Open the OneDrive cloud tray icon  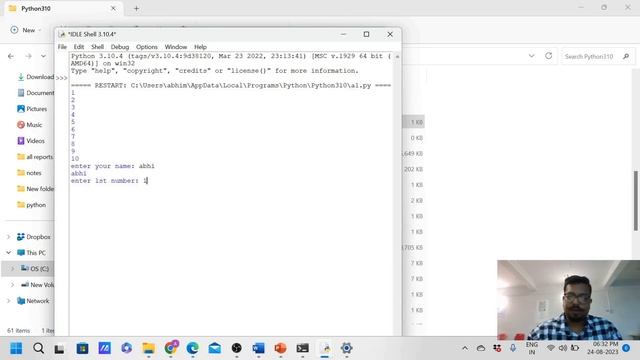(x=481, y=348)
